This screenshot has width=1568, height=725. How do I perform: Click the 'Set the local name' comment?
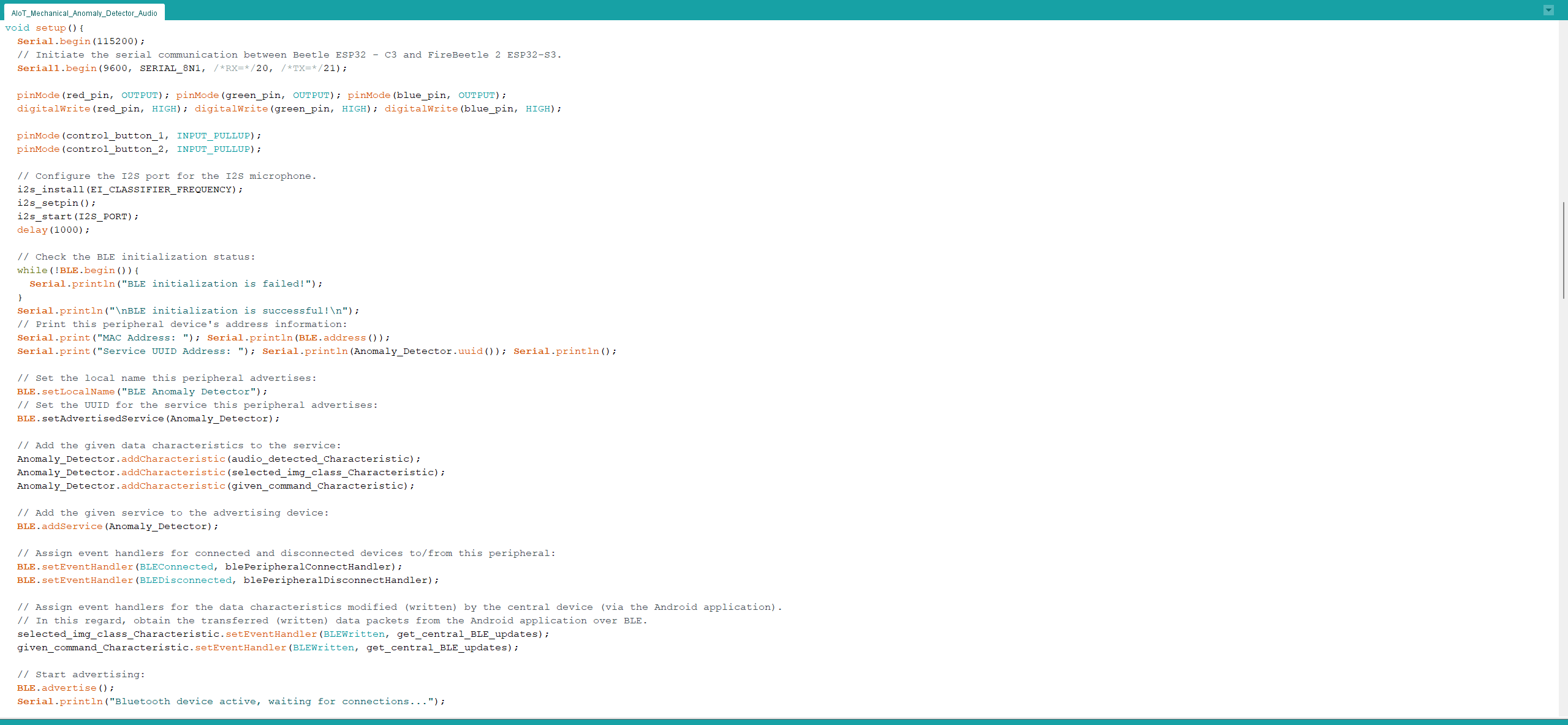point(167,378)
